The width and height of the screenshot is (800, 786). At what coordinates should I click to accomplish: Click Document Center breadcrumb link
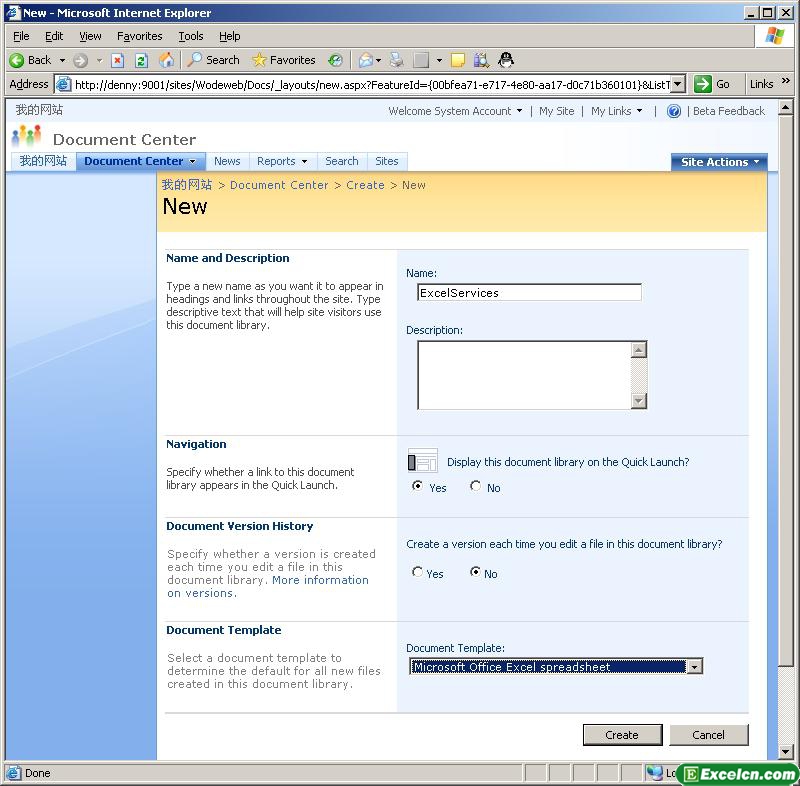[x=279, y=185]
